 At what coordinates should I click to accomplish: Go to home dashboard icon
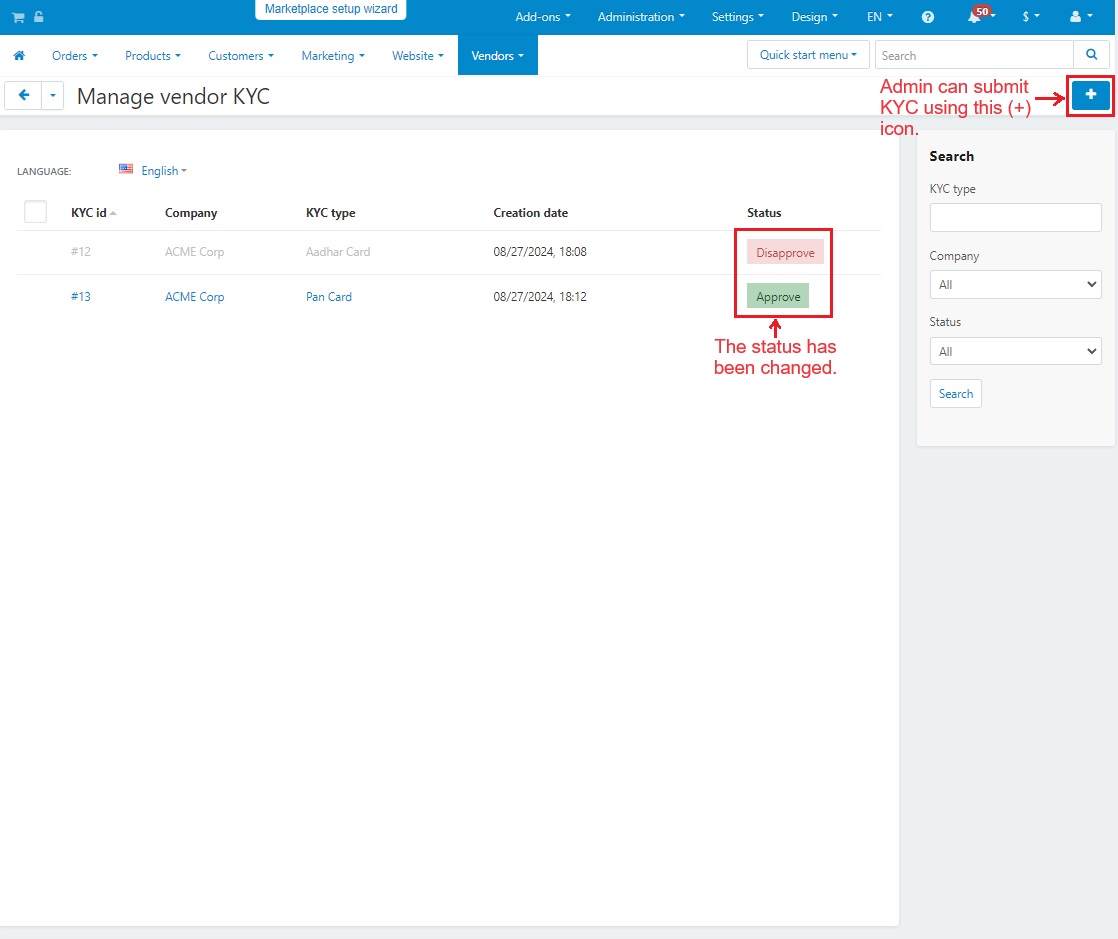coord(19,56)
